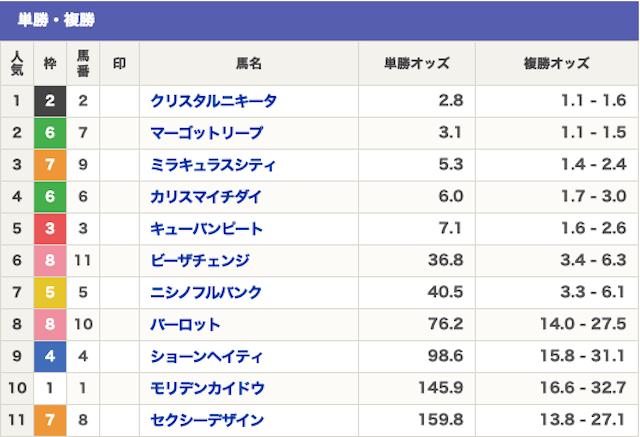Open horse バーロット link

tap(185, 324)
